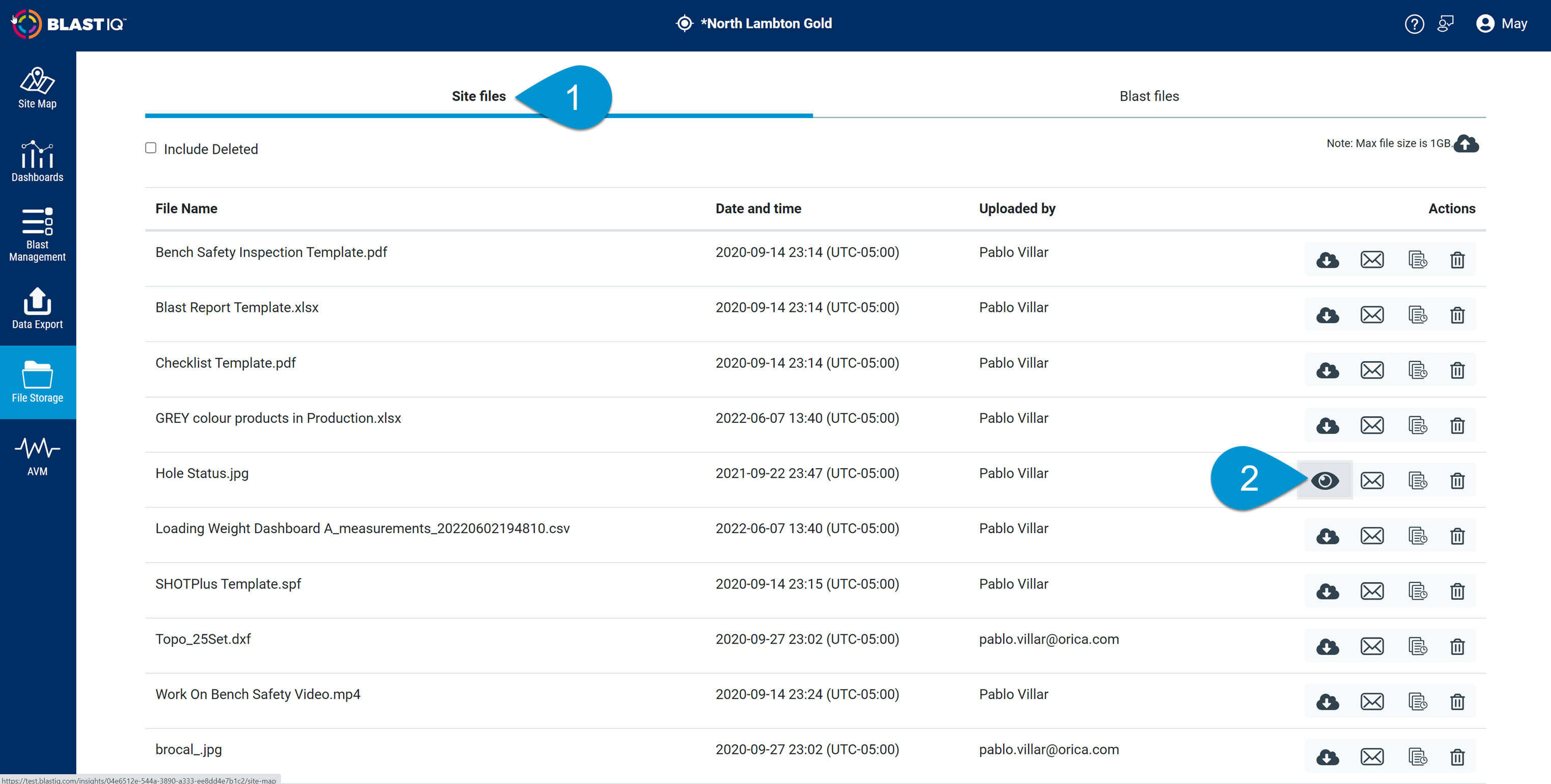Open the feedback chat icon in header
The width and height of the screenshot is (1551, 784).
click(1445, 24)
